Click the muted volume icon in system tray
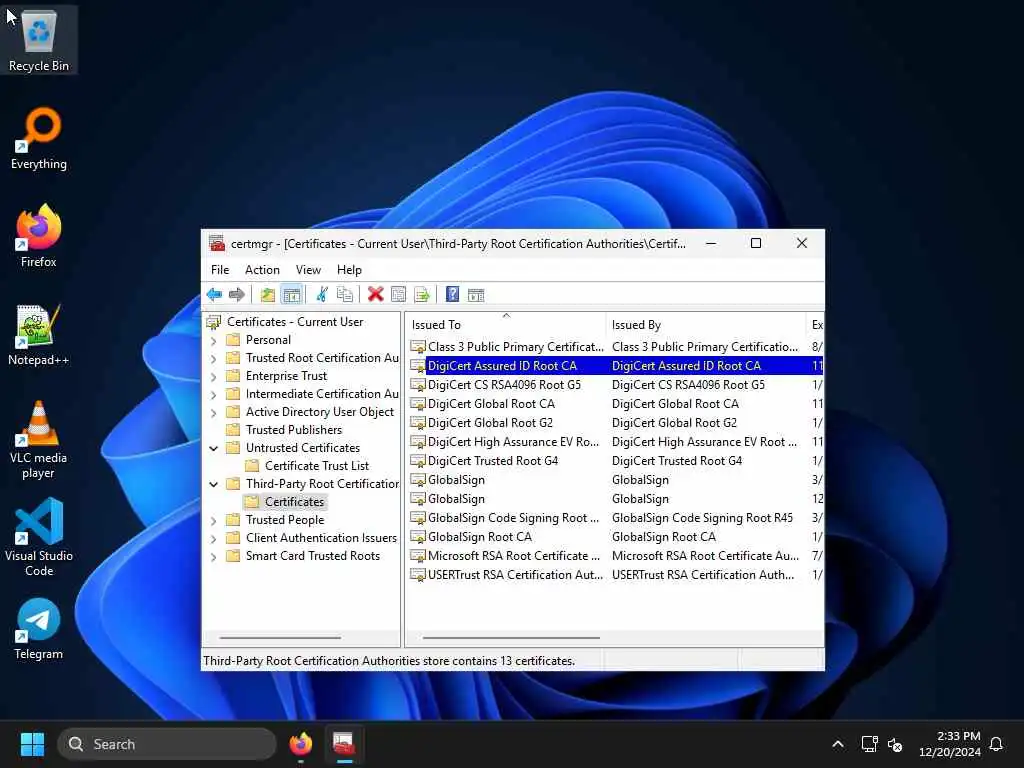This screenshot has width=1024, height=768. tap(895, 744)
